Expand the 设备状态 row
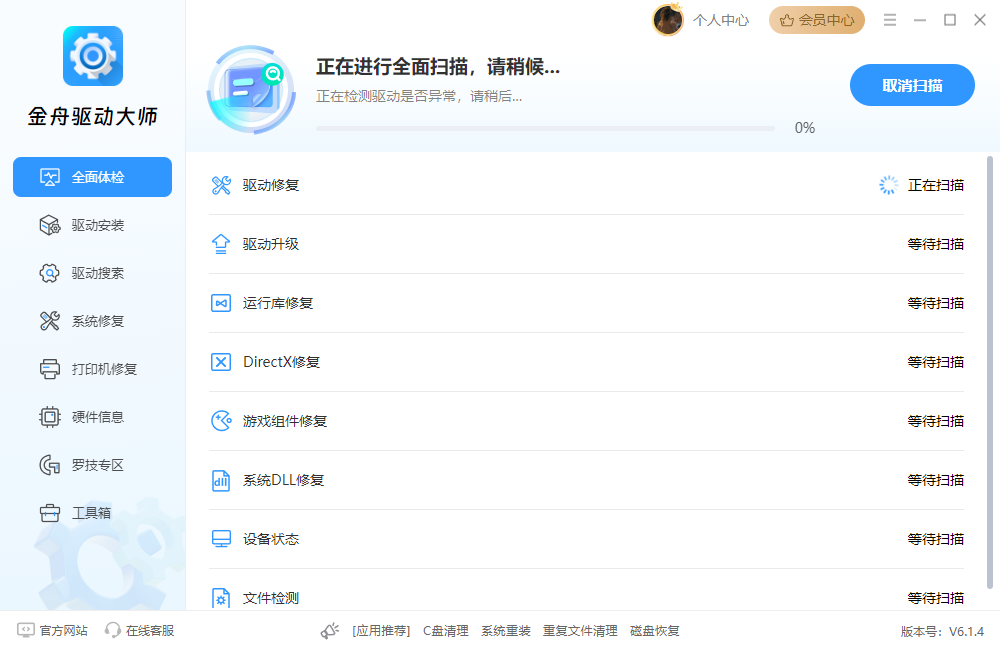Viewport: 1000px width, 650px height. click(584, 539)
